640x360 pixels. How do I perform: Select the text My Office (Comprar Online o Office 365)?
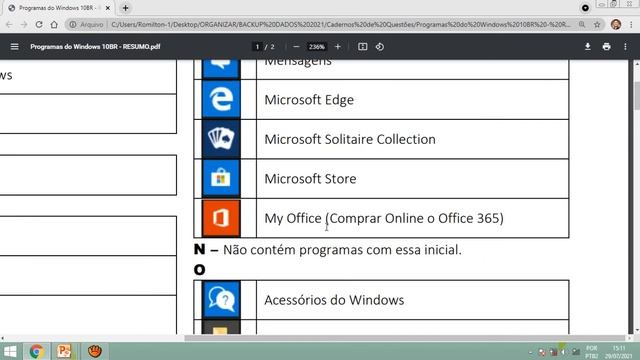pos(384,218)
